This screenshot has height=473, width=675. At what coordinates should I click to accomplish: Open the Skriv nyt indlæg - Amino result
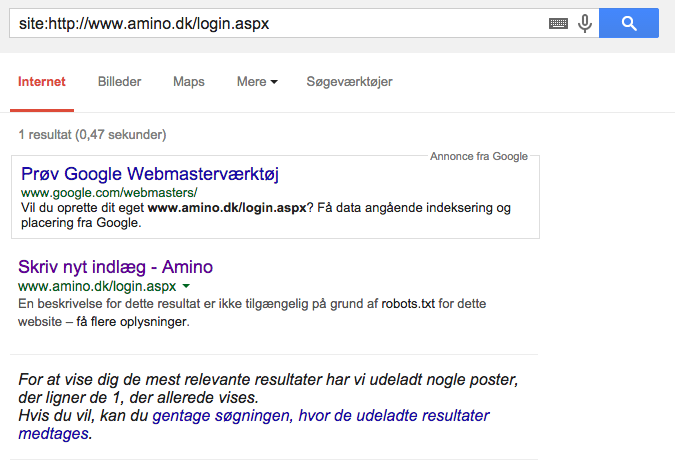(x=115, y=267)
